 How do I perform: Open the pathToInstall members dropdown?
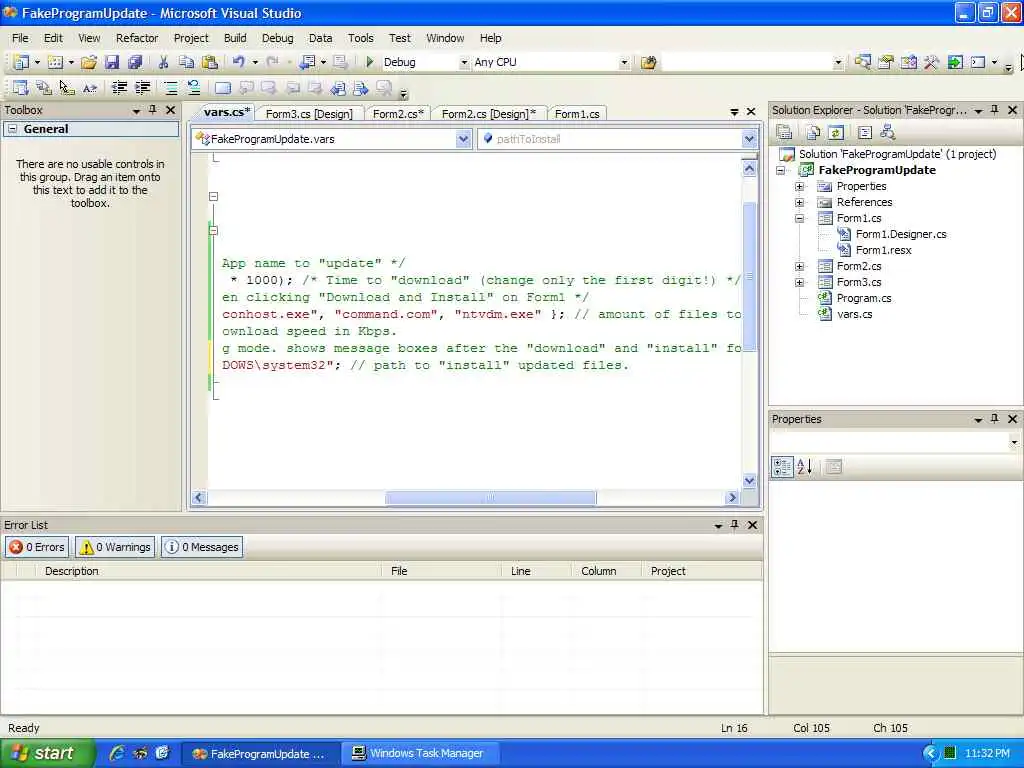click(748, 138)
